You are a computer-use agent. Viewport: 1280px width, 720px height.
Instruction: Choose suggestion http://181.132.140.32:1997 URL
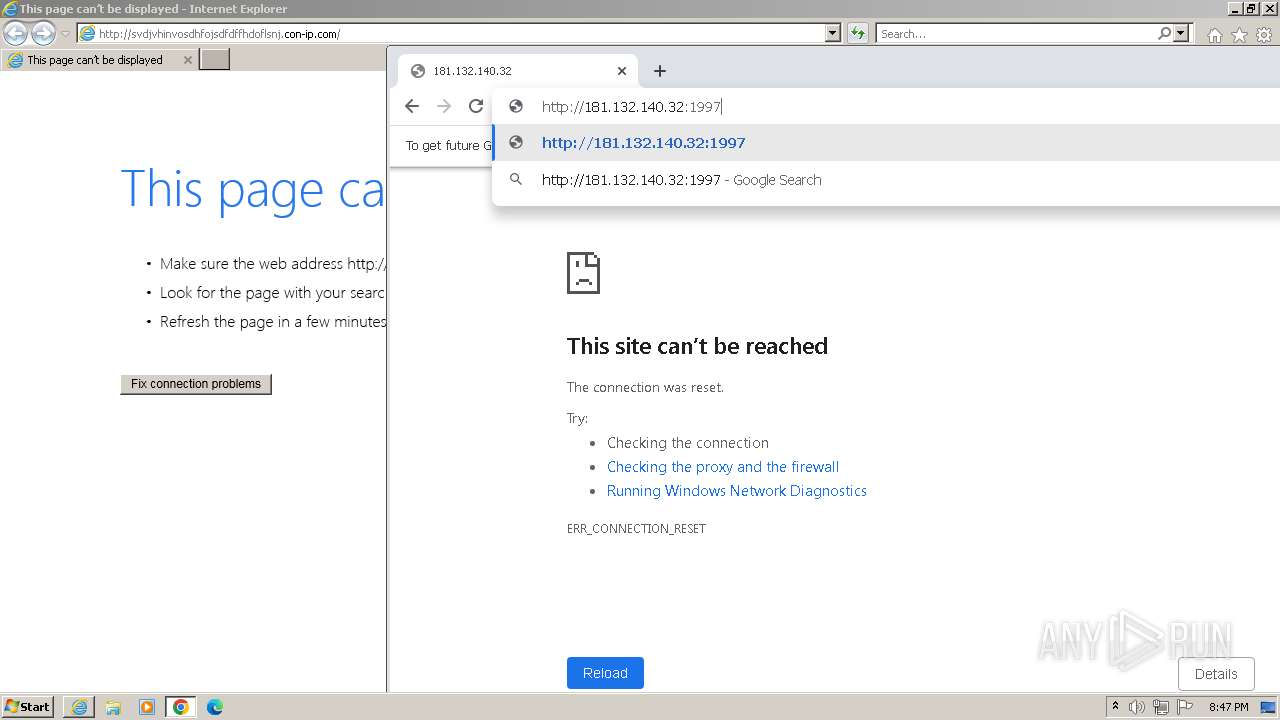coord(886,143)
